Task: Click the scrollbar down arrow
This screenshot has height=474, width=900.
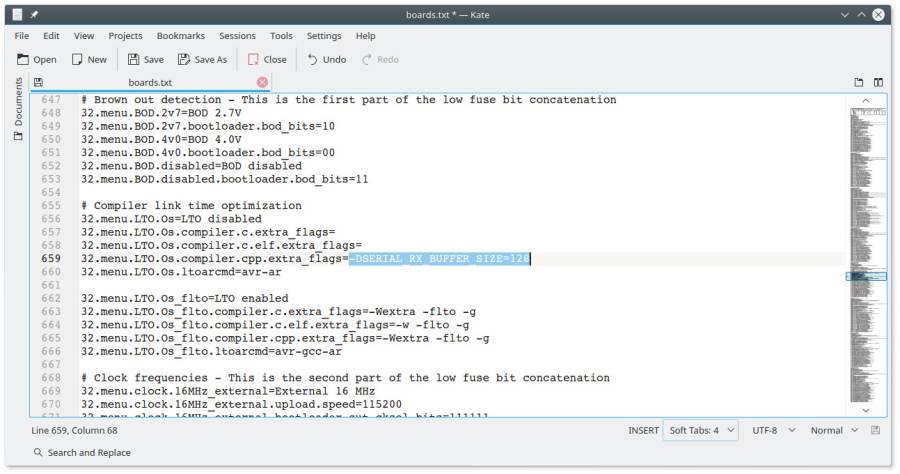Action: (x=866, y=410)
